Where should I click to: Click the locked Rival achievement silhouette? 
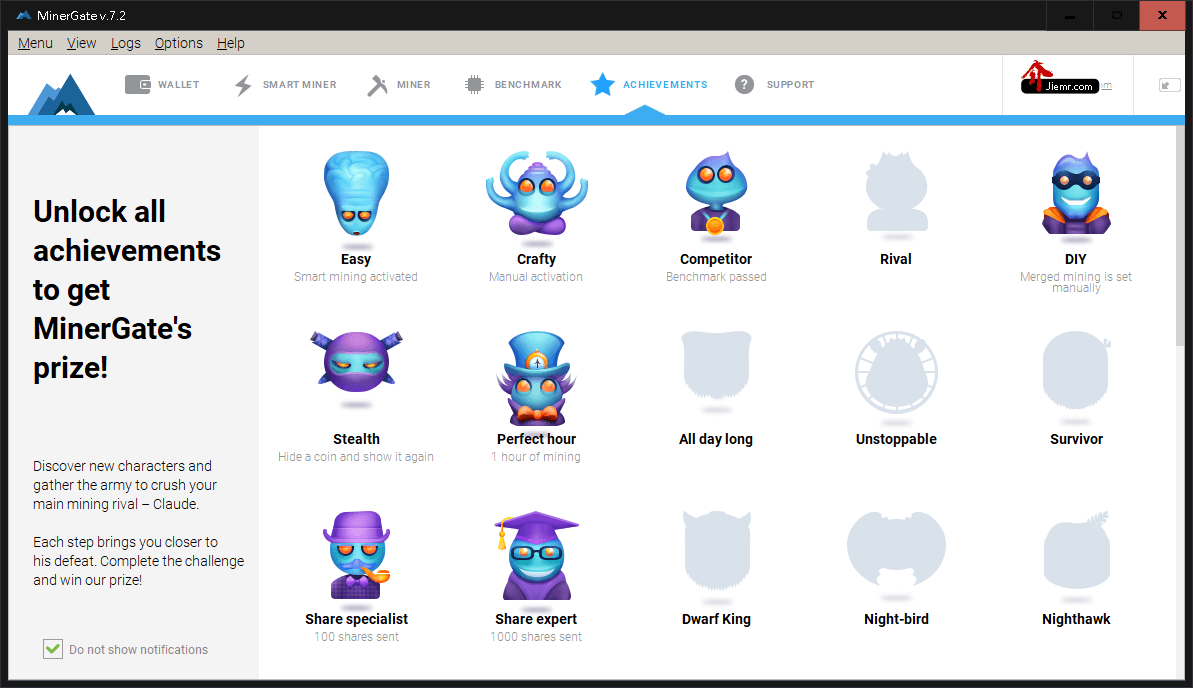[x=896, y=192]
